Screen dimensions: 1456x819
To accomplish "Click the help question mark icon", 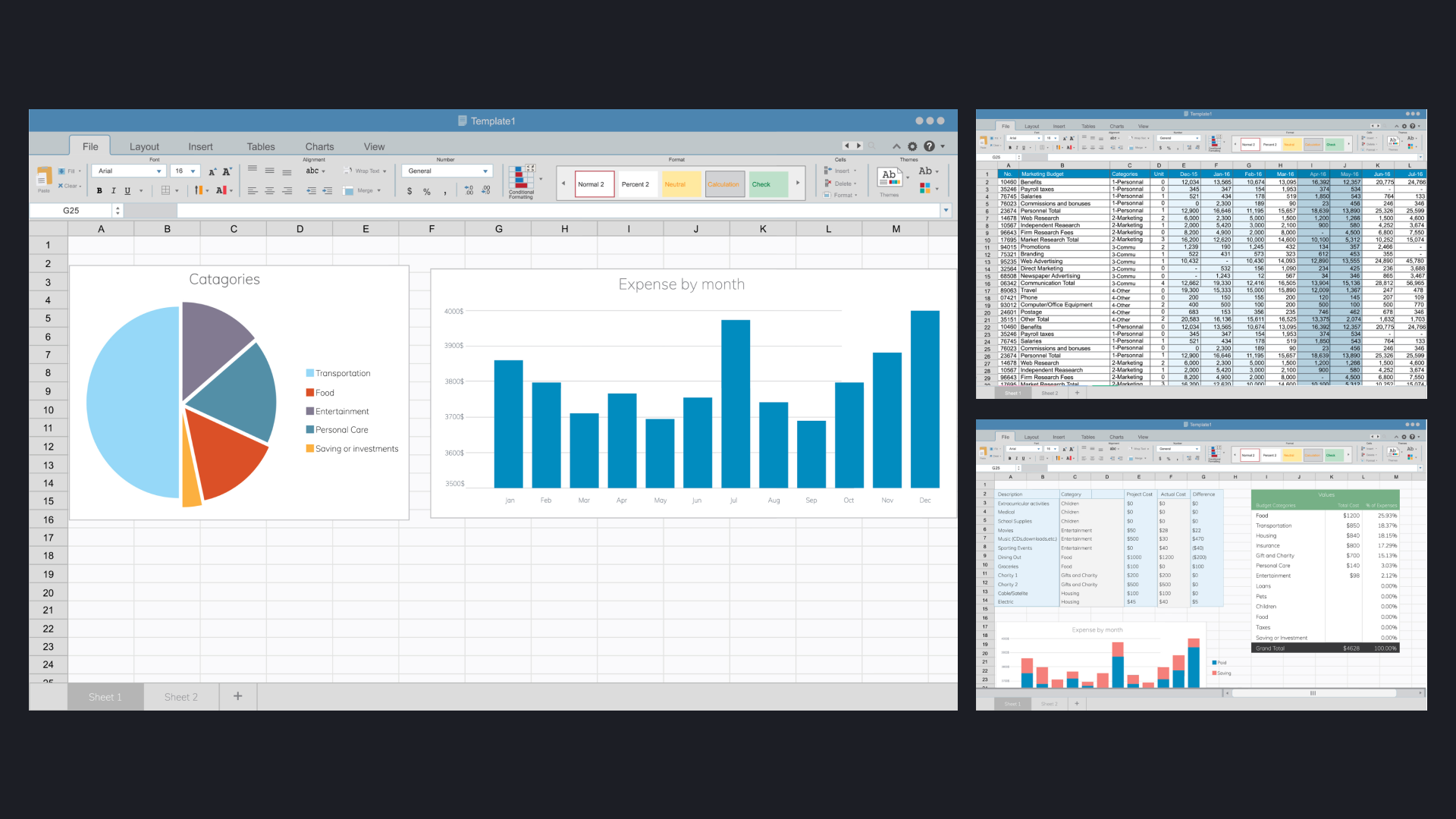I will pos(929,146).
